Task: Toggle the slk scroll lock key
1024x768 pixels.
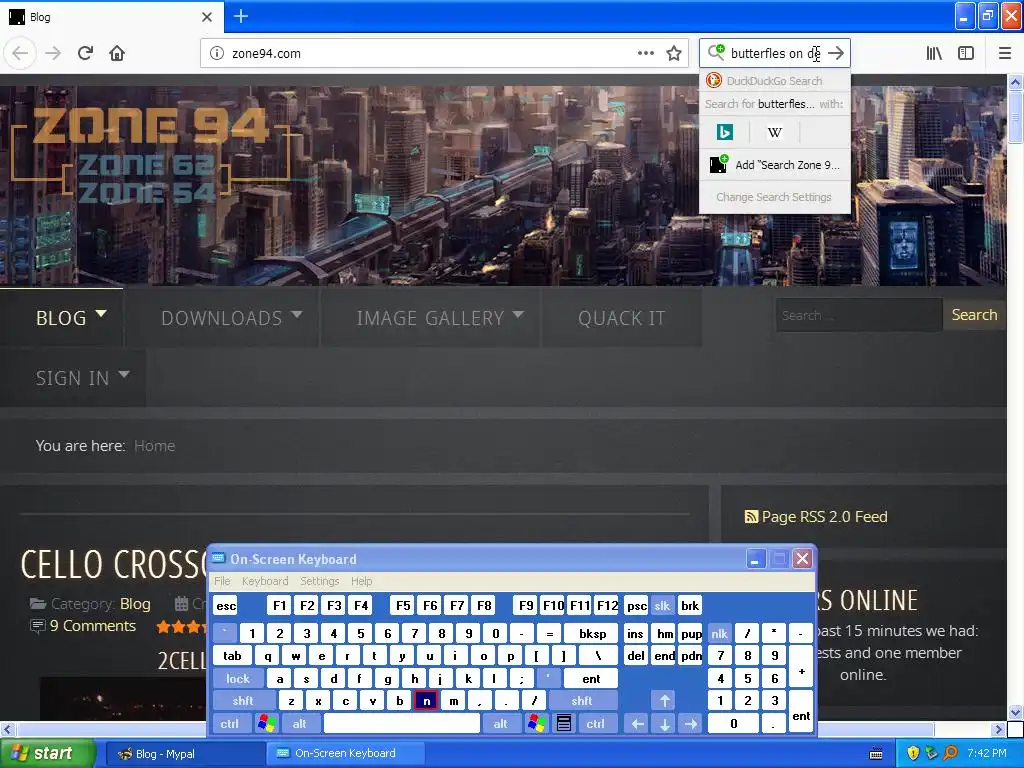Action: (x=662, y=605)
